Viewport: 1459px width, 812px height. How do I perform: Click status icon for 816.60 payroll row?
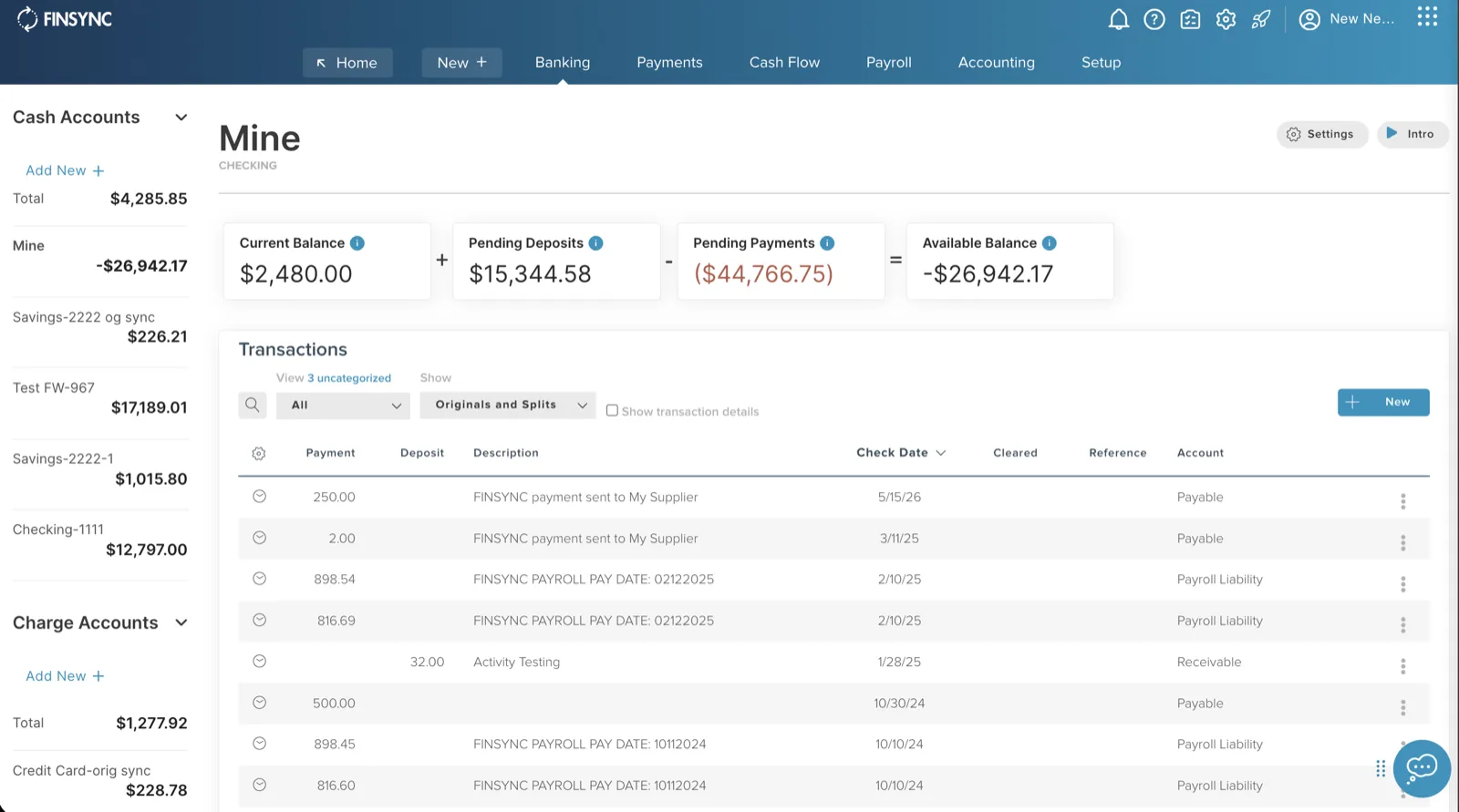(260, 785)
